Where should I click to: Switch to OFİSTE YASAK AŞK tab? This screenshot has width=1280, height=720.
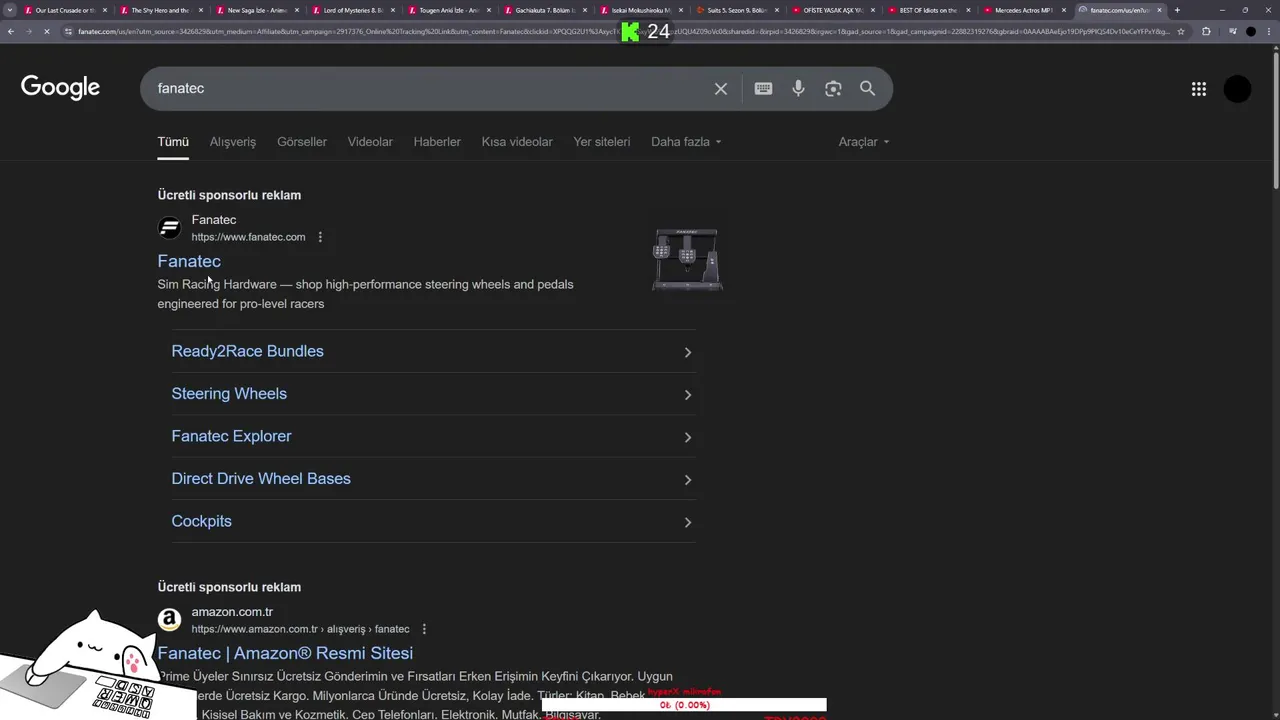[833, 10]
